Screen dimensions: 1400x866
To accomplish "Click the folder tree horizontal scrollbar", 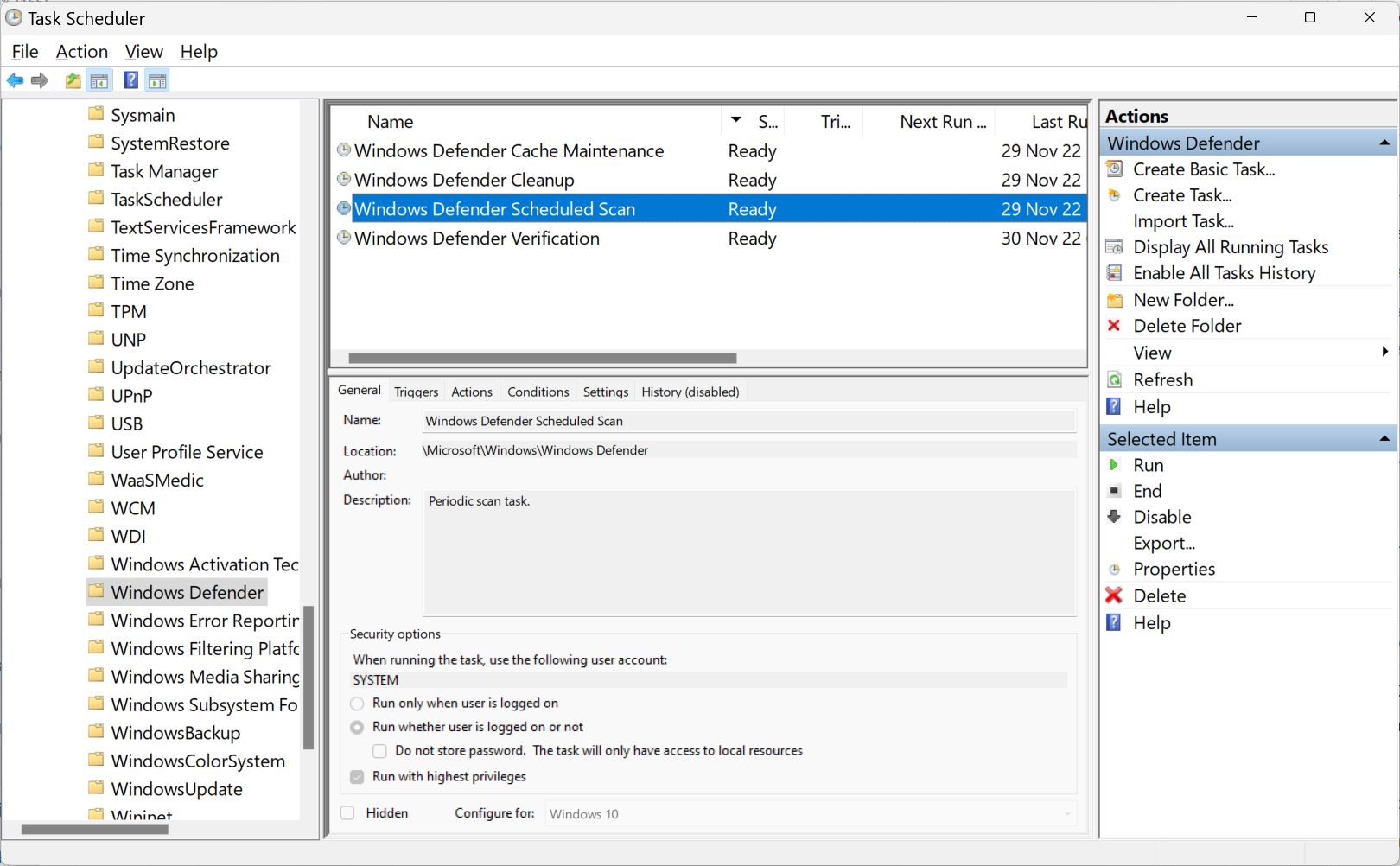I will click(x=95, y=829).
